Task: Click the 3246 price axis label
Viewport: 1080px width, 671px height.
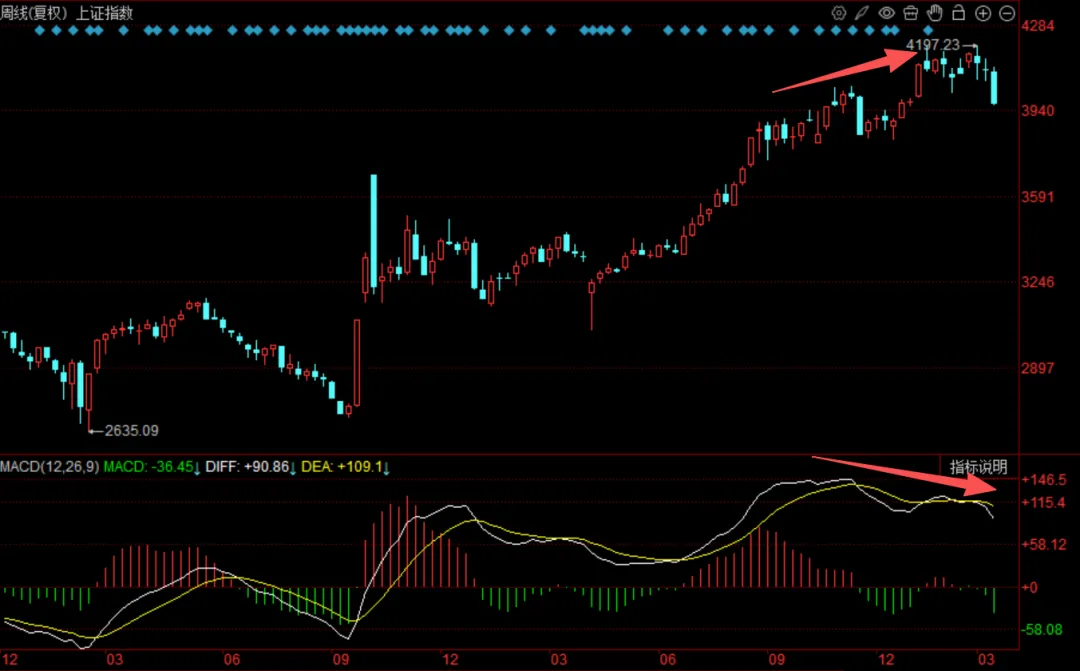Action: coord(1038,282)
